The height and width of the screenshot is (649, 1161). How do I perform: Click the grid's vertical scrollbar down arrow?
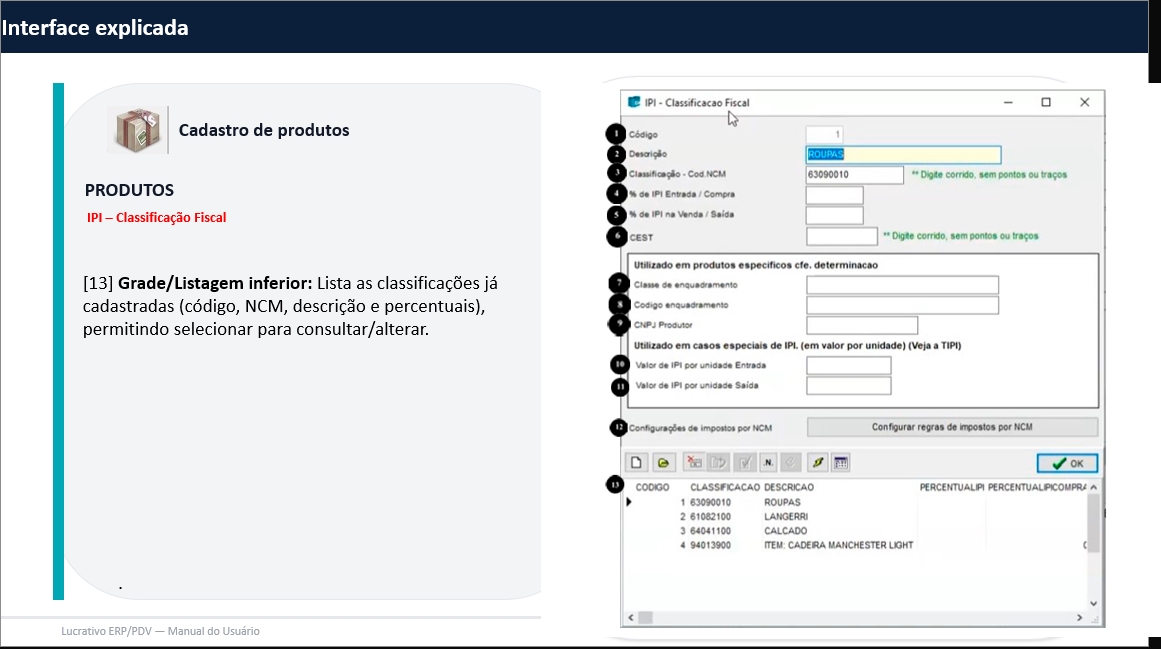point(1093,604)
